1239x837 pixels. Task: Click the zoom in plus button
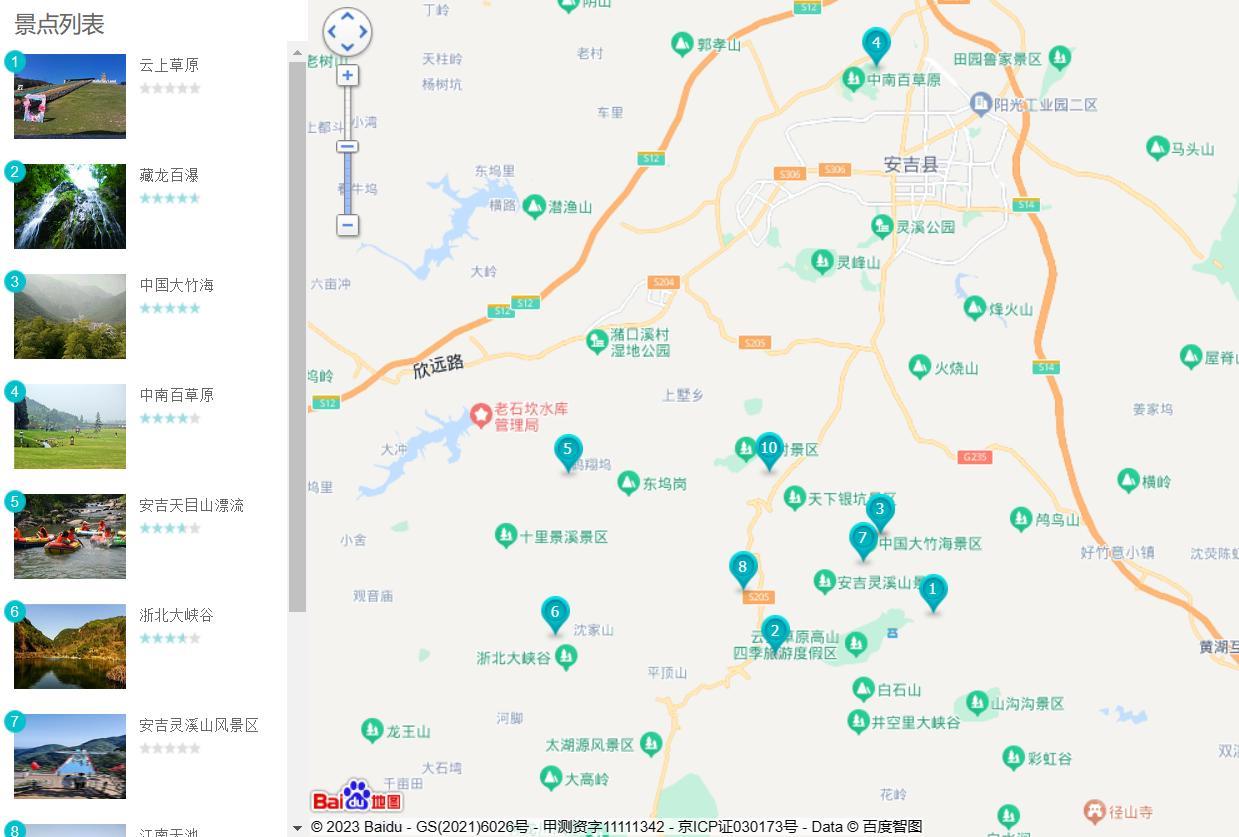(x=347, y=76)
